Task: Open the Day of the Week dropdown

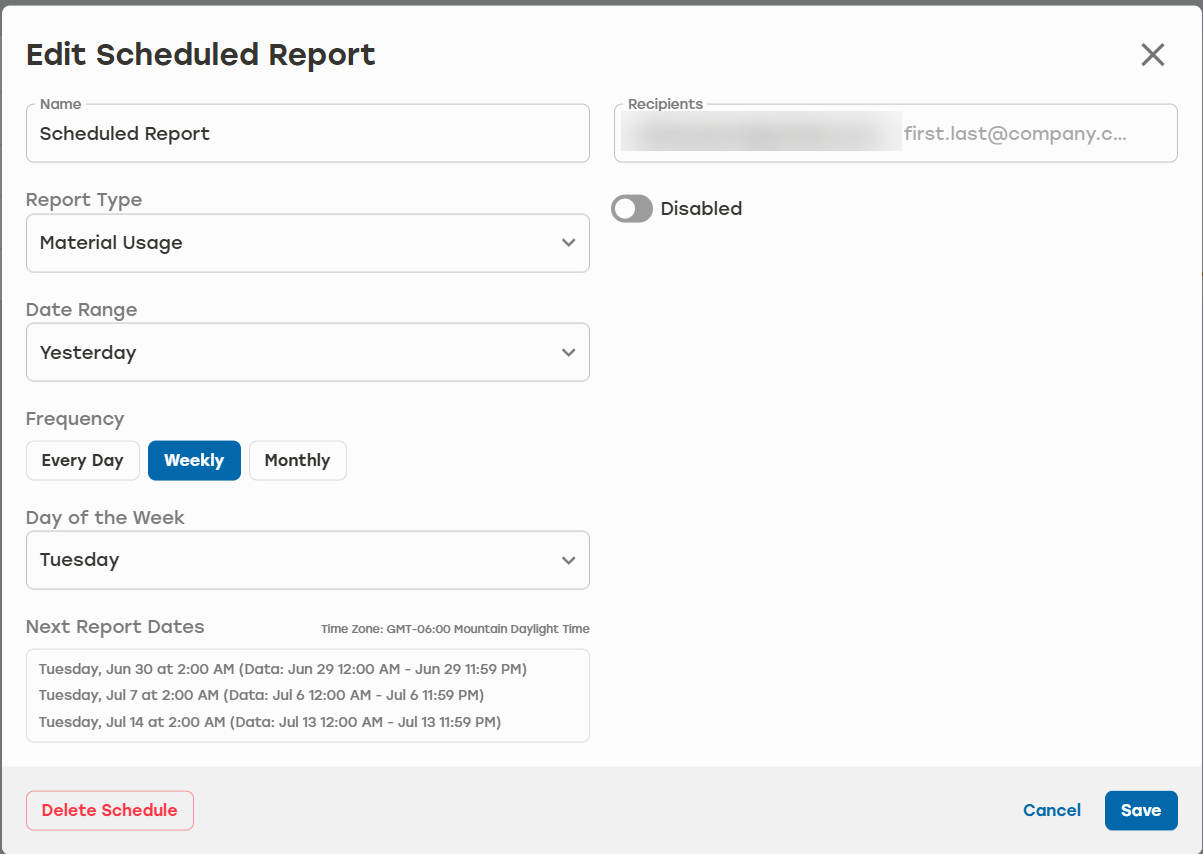Action: pos(308,560)
